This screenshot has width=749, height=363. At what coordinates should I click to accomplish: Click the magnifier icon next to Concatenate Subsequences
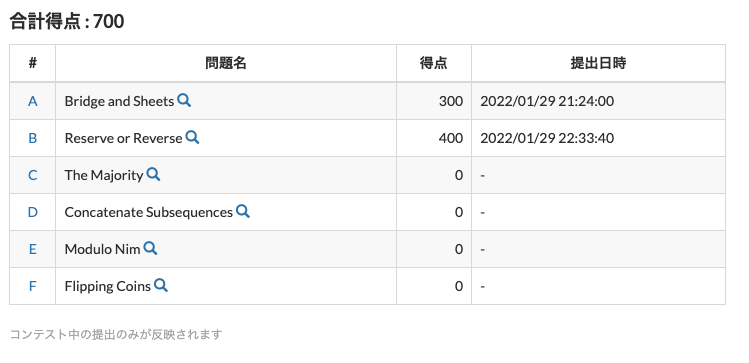click(x=243, y=211)
